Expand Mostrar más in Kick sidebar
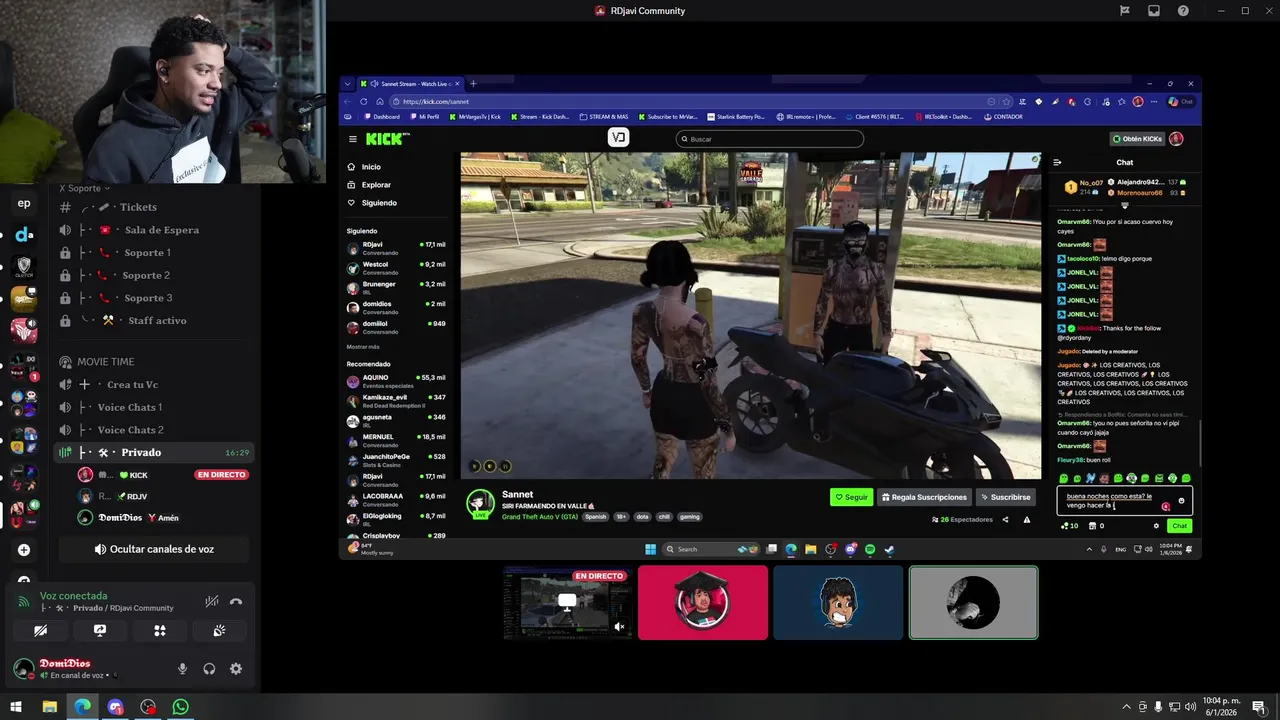Image resolution: width=1280 pixels, height=720 pixels. click(x=363, y=346)
